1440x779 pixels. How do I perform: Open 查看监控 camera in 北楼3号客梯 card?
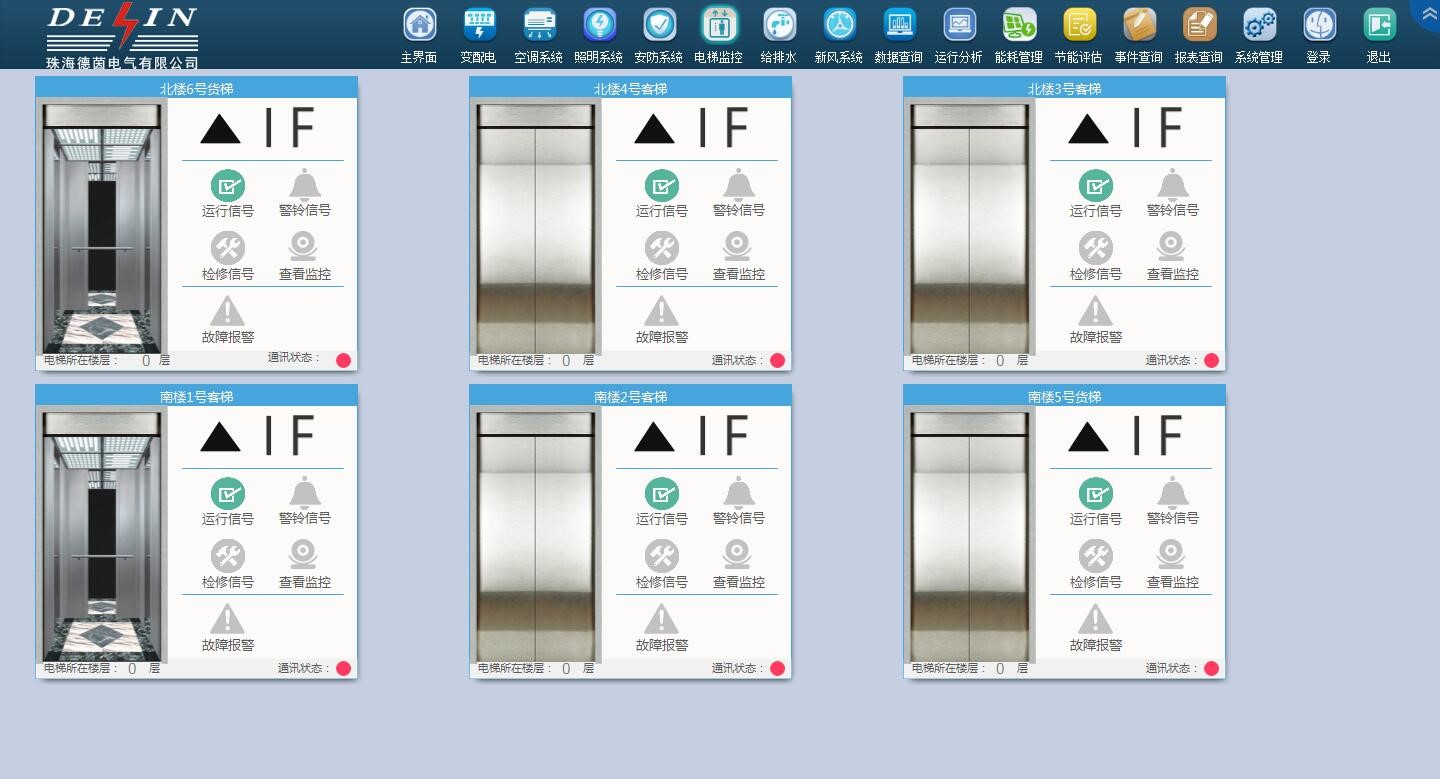(1173, 247)
